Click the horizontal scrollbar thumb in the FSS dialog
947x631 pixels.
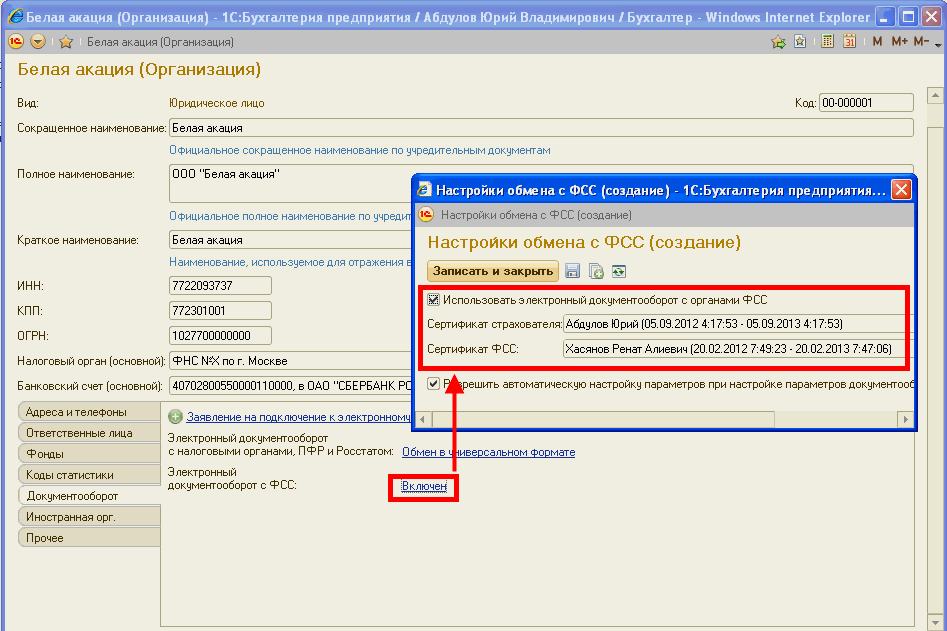click(x=603, y=419)
